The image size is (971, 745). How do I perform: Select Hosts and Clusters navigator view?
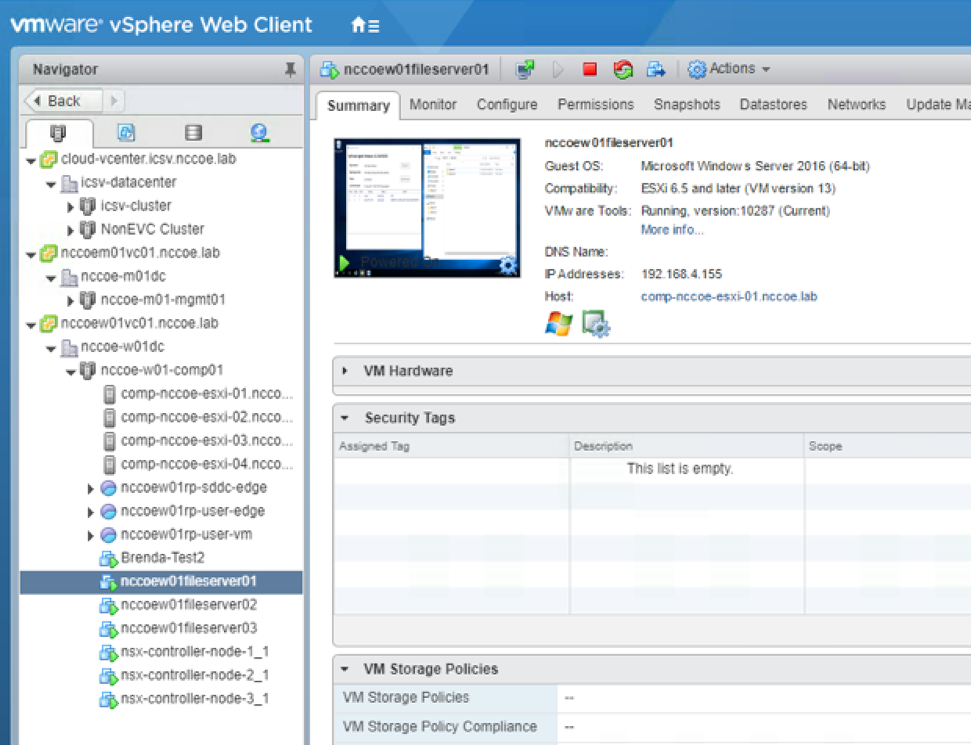(58, 133)
